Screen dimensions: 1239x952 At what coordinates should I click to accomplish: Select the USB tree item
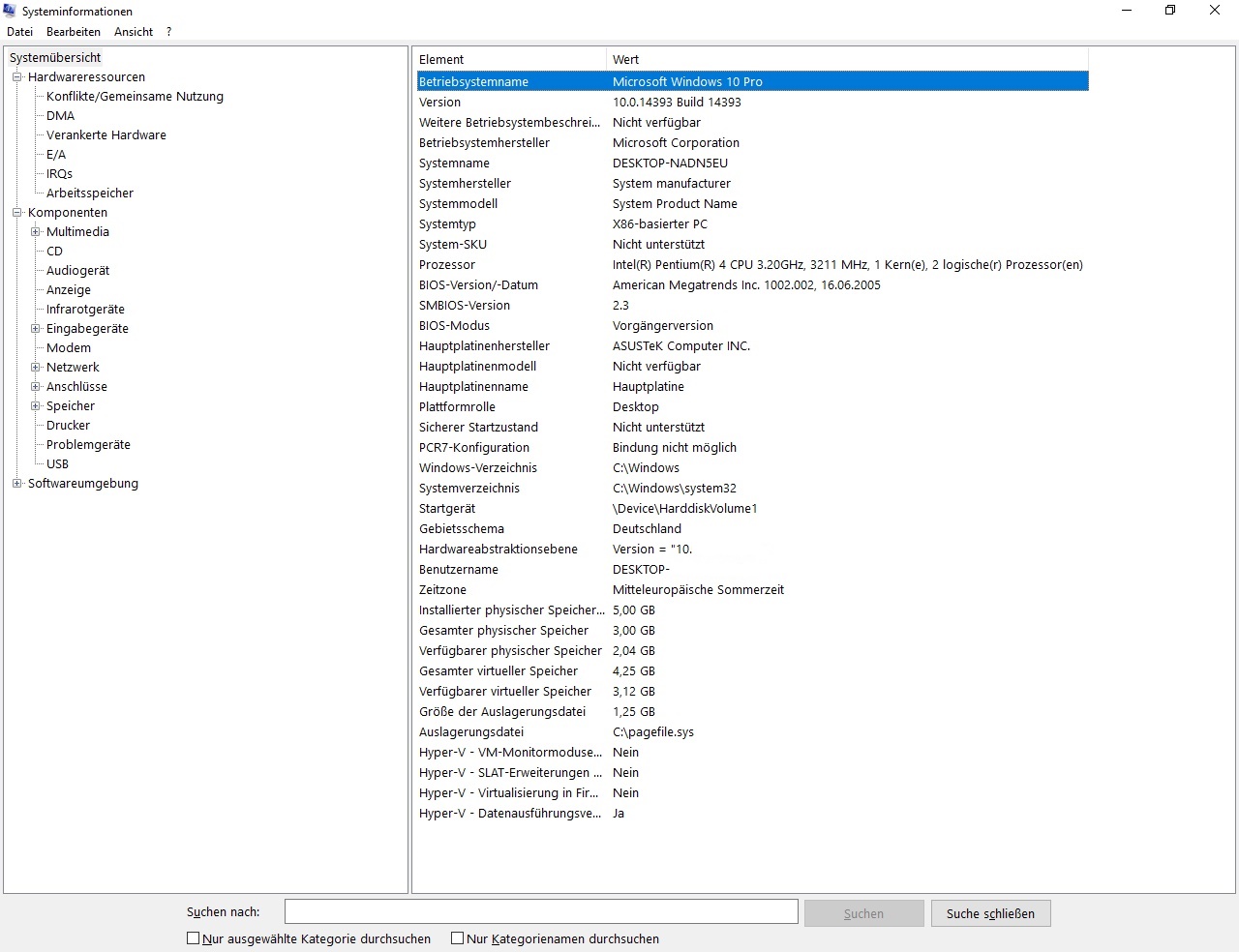tap(57, 464)
